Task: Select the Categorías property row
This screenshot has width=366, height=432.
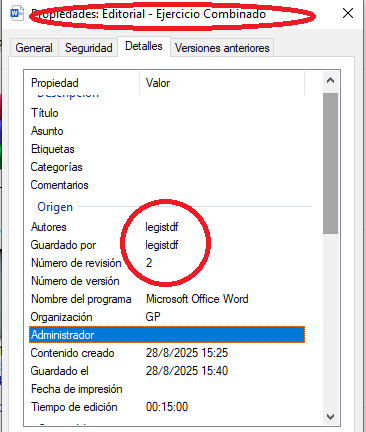Action: 167,167
